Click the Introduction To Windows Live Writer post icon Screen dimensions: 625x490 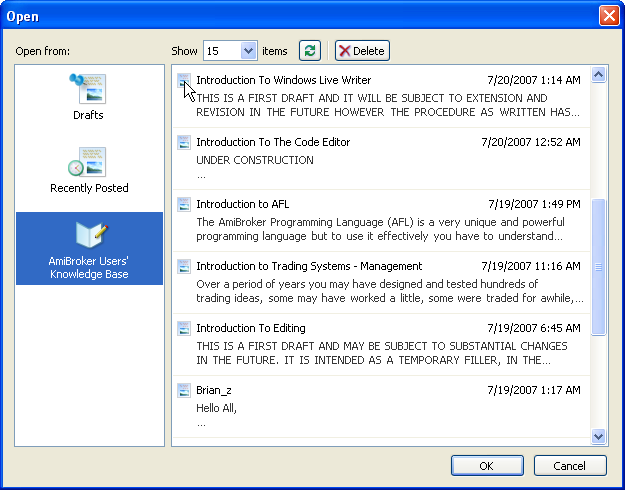point(184,81)
